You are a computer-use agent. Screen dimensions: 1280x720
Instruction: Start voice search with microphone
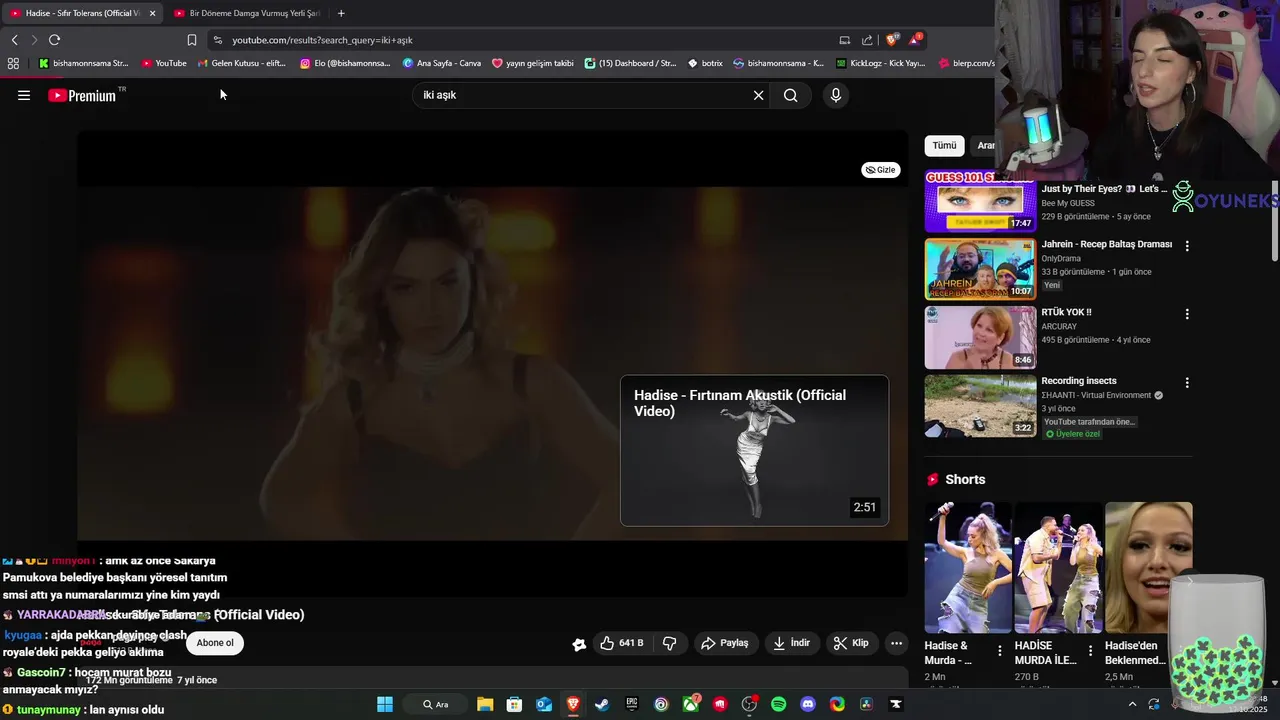pos(836,95)
